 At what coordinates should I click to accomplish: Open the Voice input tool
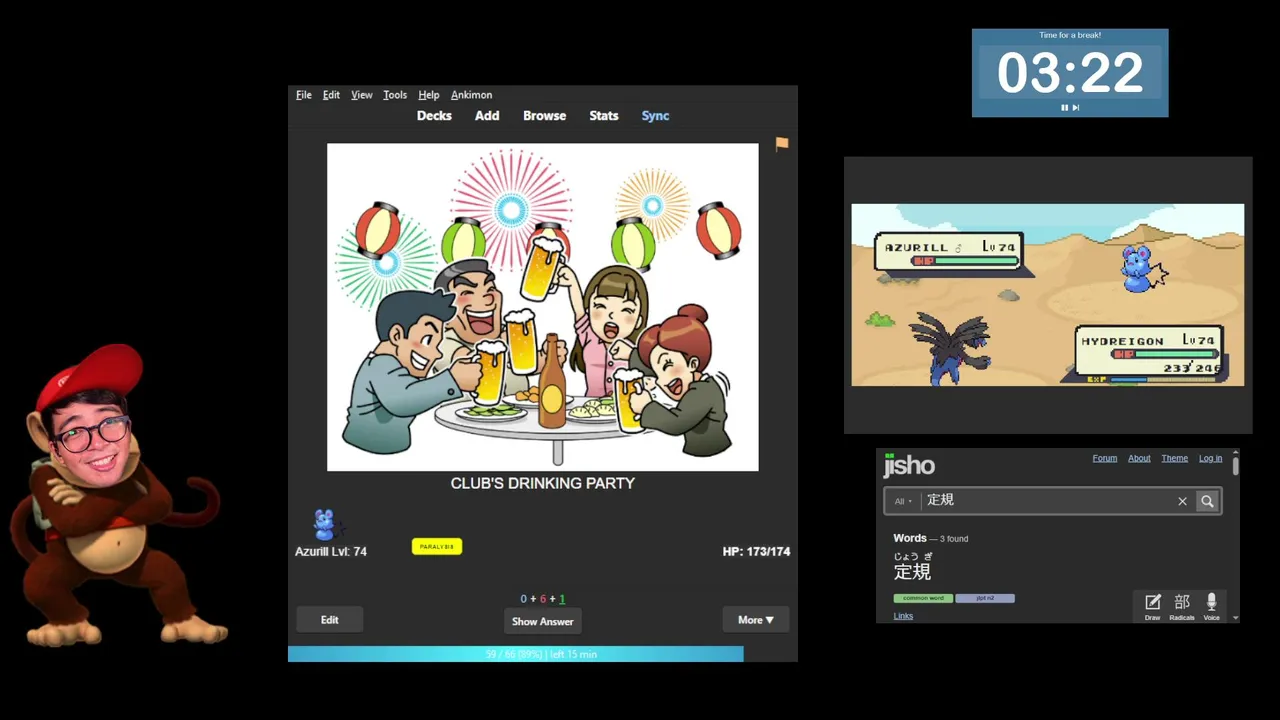tap(1211, 606)
